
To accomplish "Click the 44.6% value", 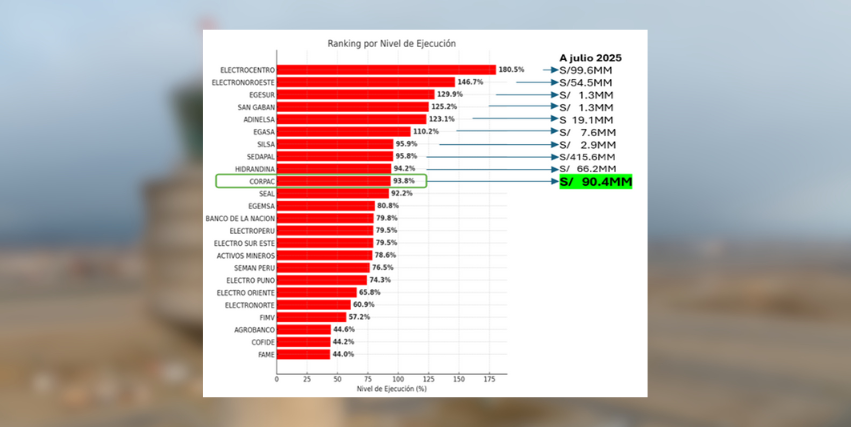I will (344, 329).
